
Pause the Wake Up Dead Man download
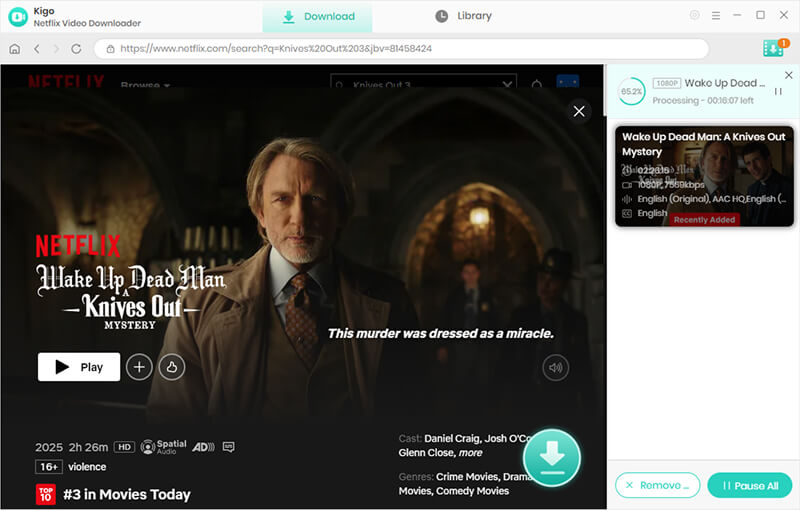point(778,91)
